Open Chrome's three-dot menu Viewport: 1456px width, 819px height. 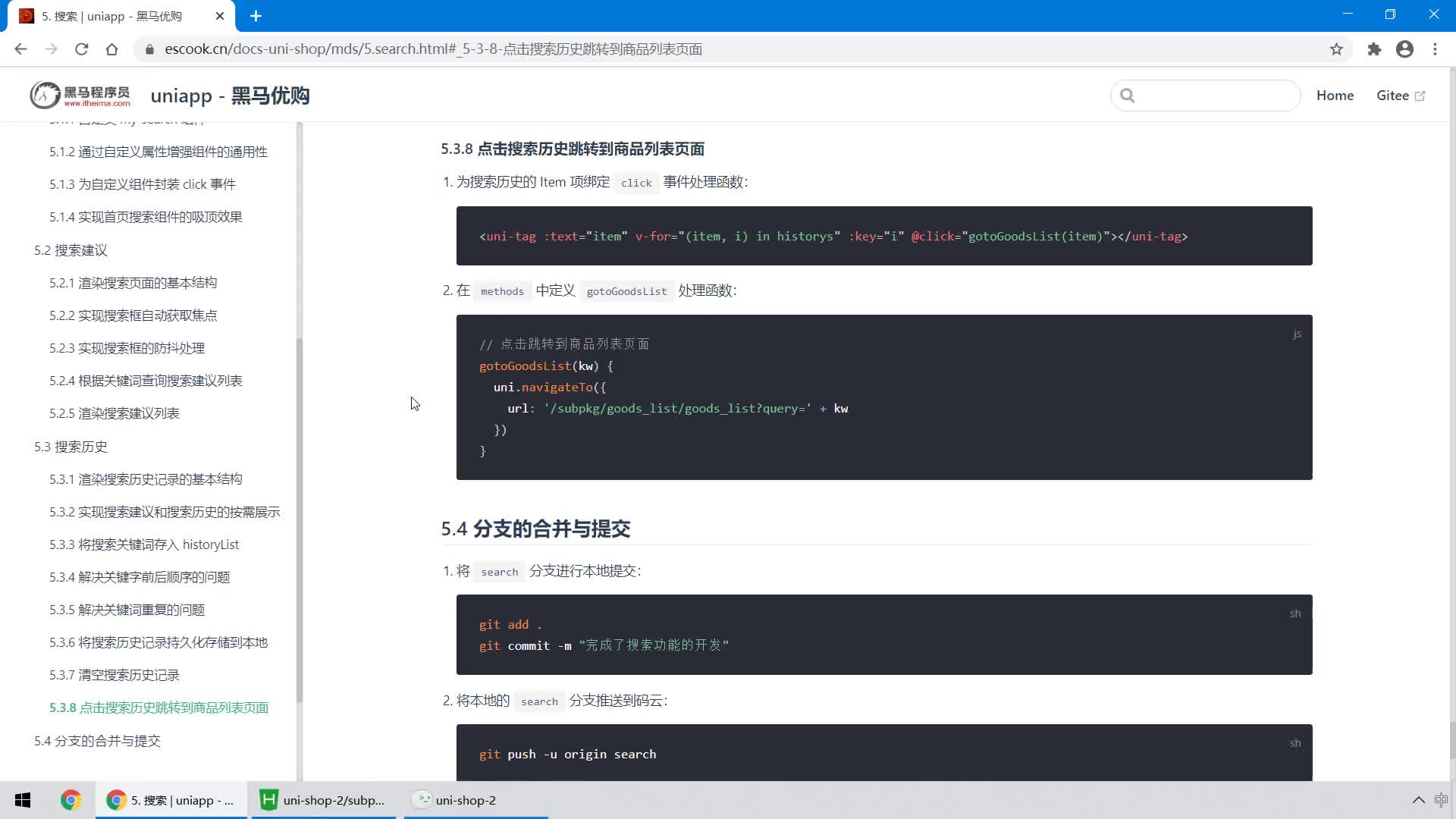click(x=1435, y=49)
